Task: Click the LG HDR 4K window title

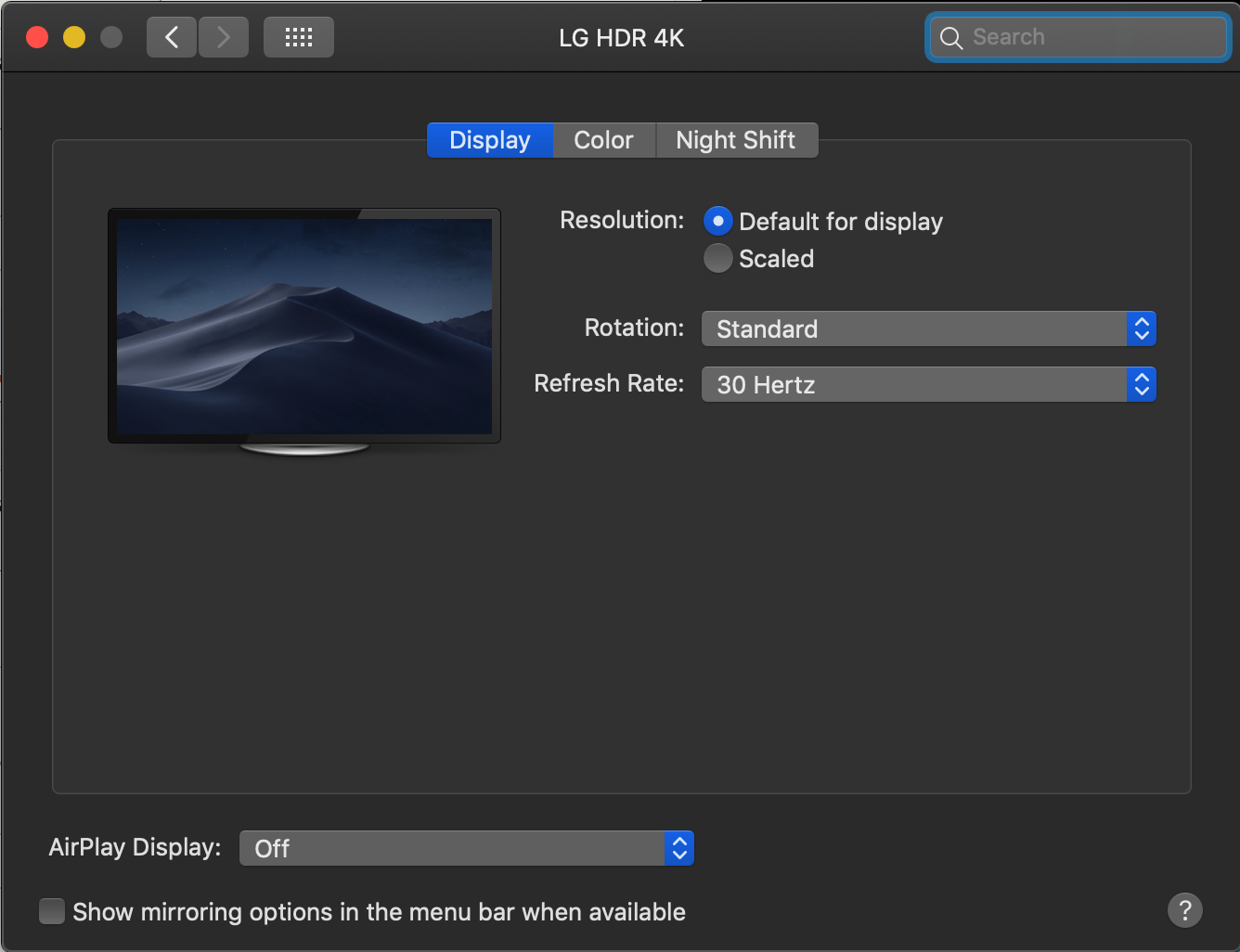Action: (622, 38)
